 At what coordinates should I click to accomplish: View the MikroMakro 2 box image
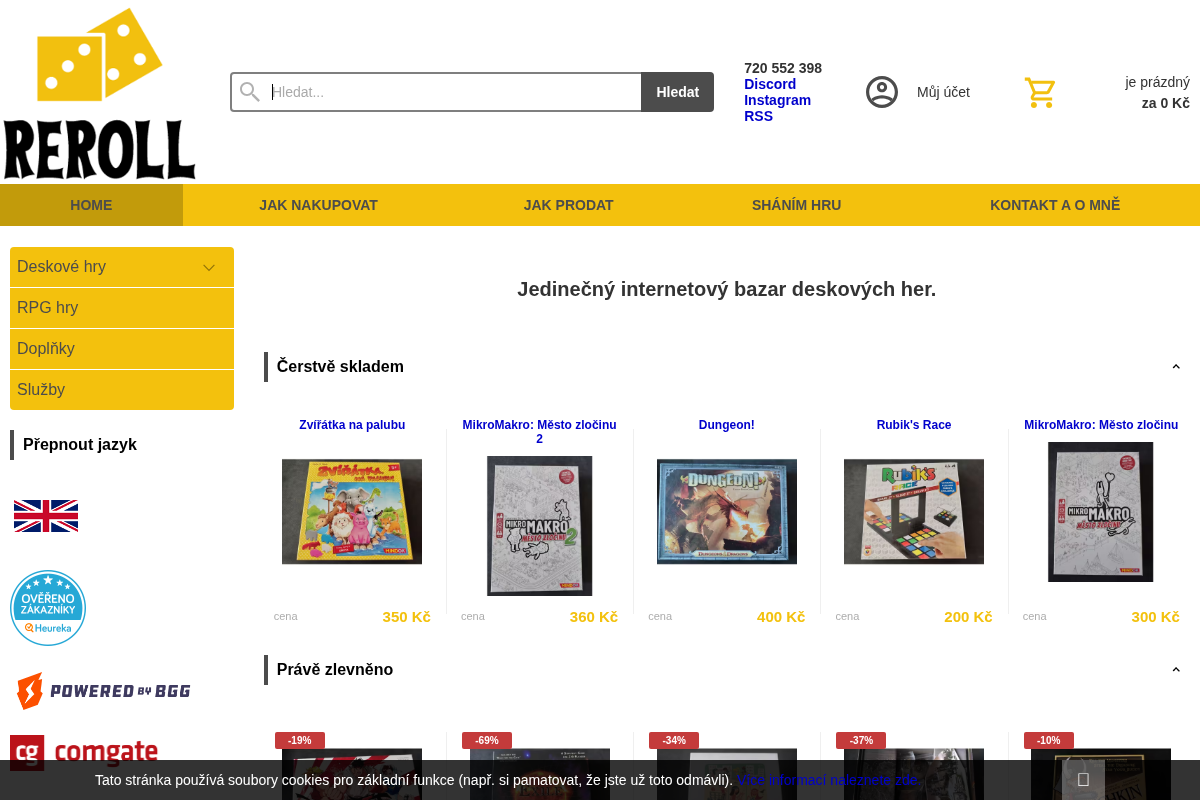coord(540,526)
